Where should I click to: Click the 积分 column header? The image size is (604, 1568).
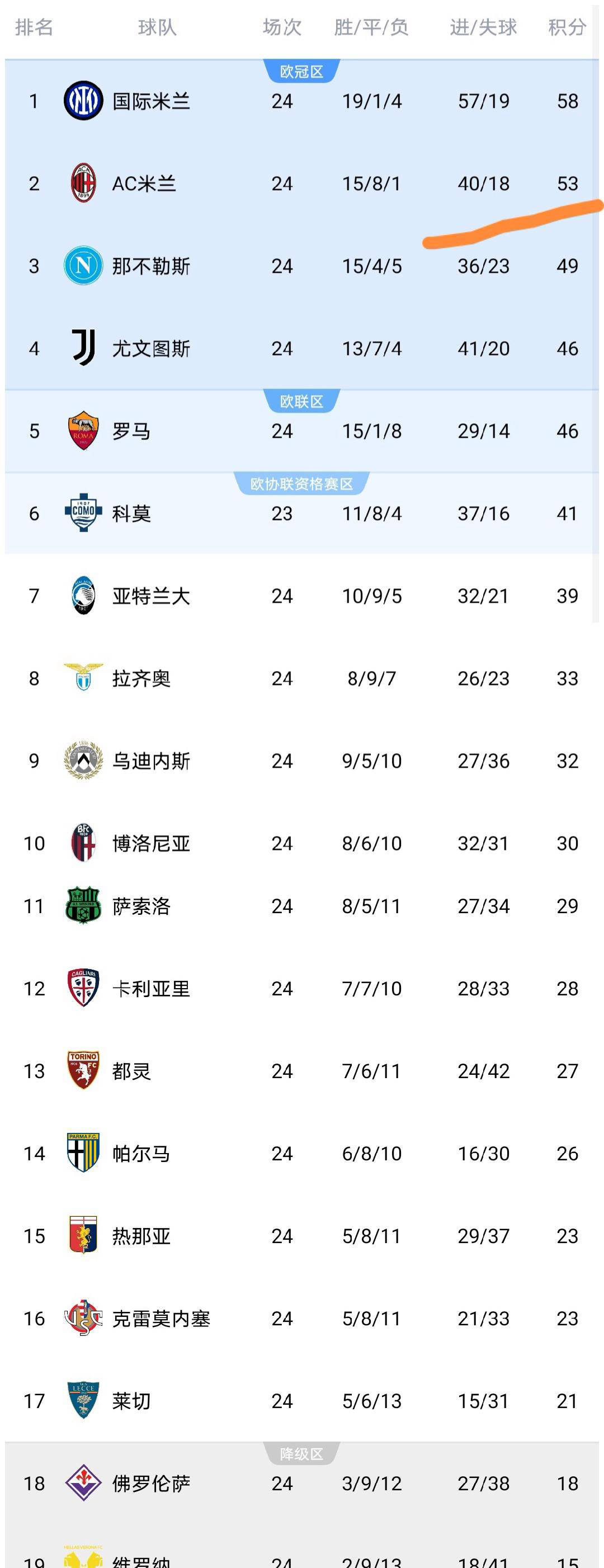tap(567, 27)
